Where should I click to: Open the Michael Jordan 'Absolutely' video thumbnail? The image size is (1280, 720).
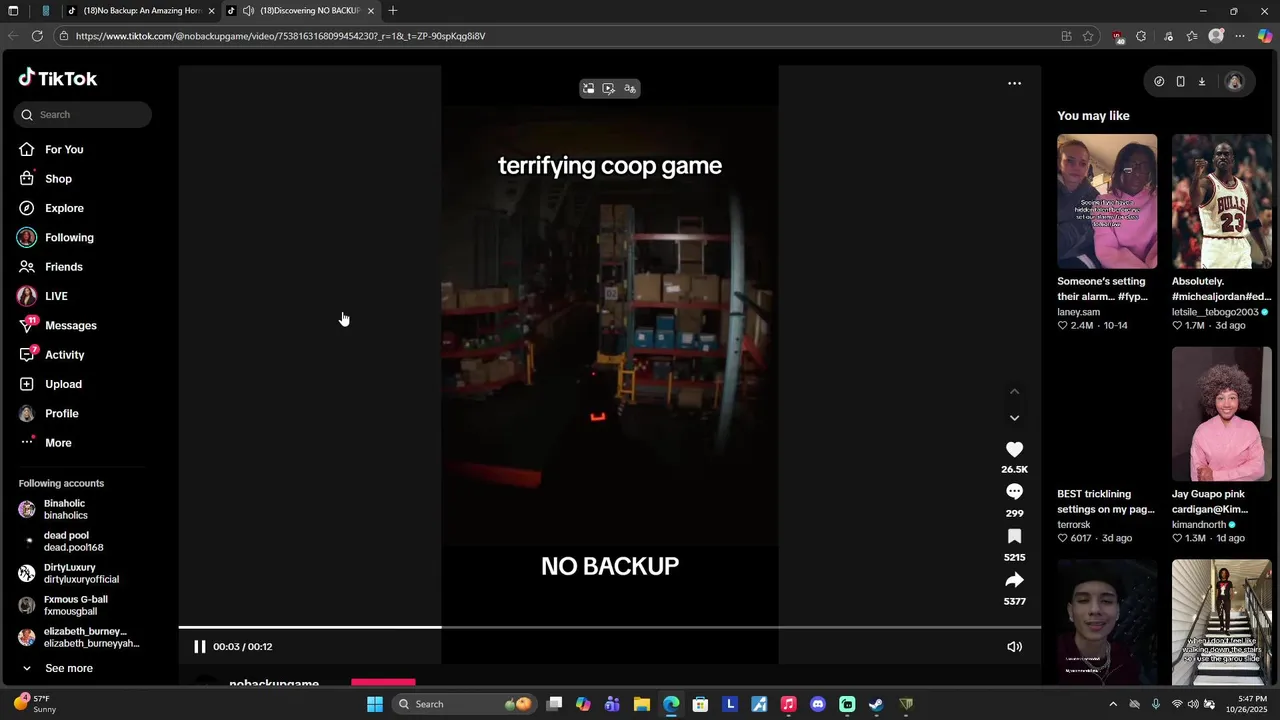coord(1222,201)
